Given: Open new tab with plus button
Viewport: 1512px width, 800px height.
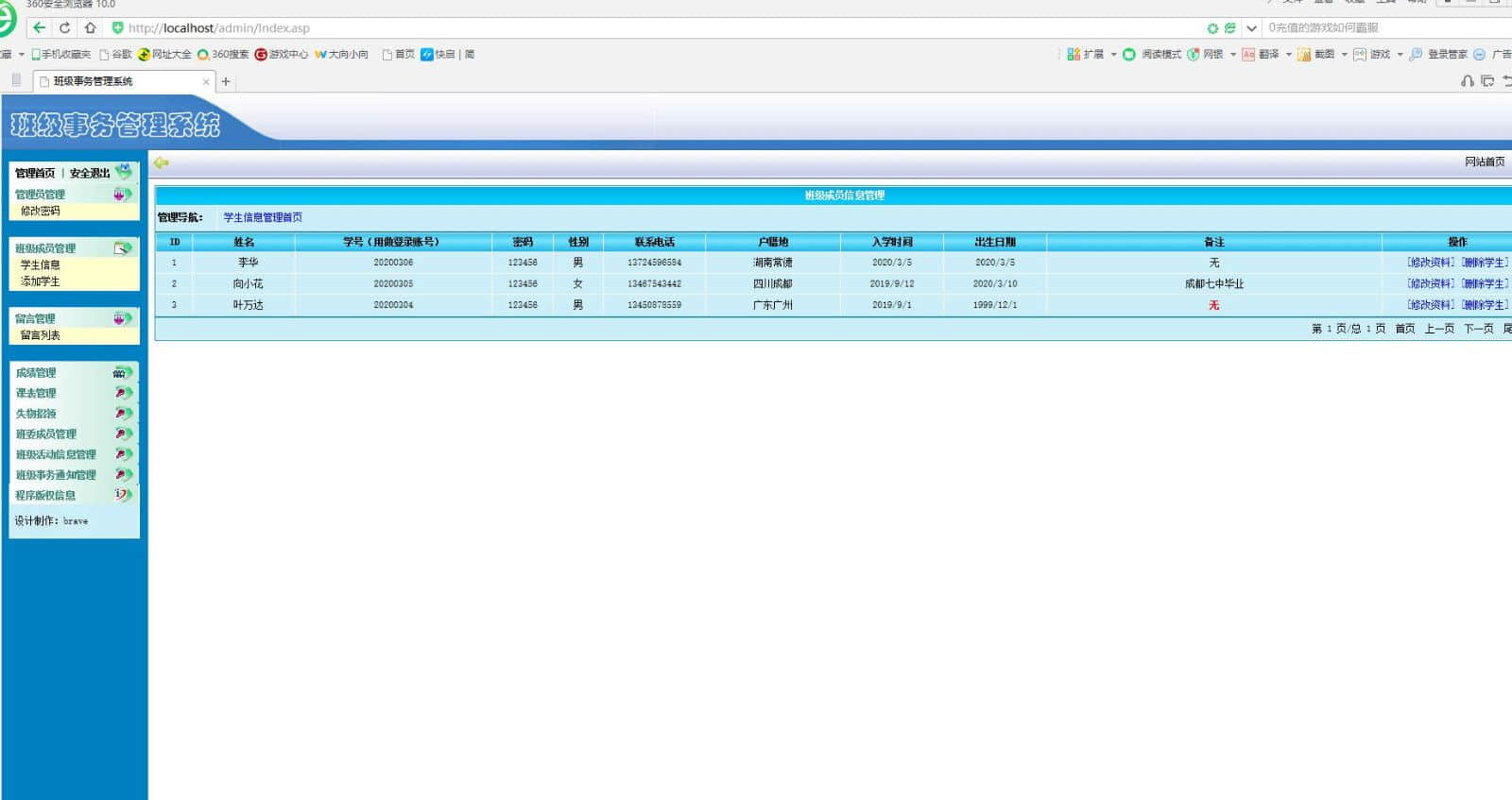Looking at the screenshot, I should tap(226, 82).
